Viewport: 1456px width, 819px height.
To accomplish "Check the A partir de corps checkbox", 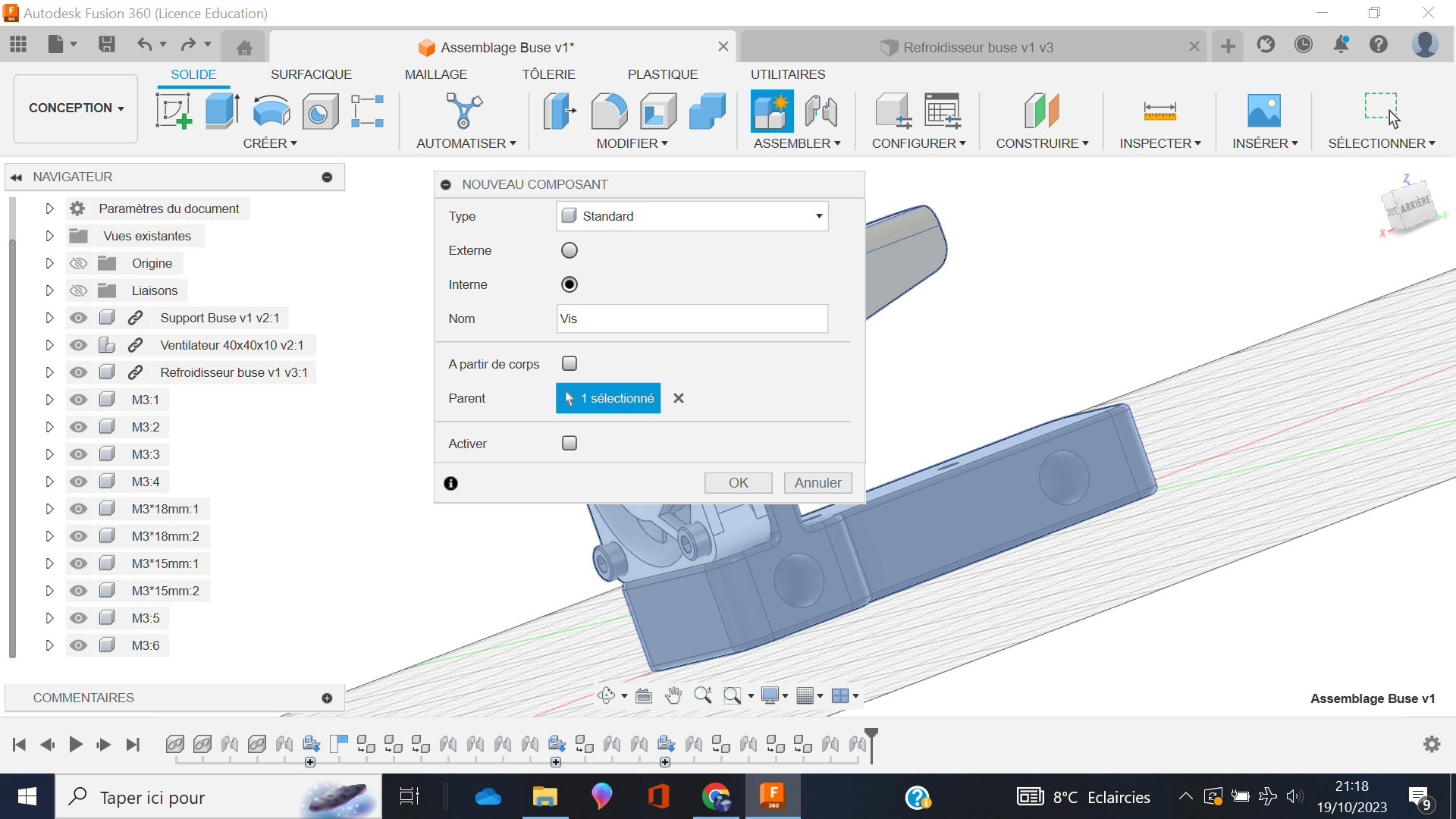I will pos(570,363).
